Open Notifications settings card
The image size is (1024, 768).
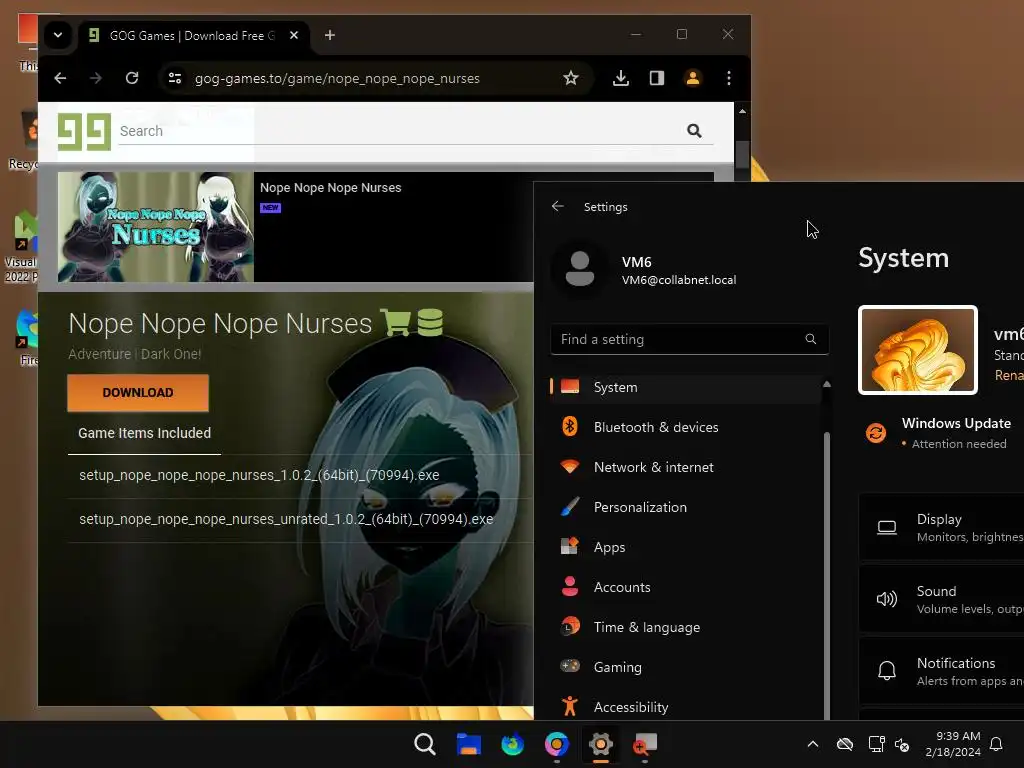pos(941,671)
